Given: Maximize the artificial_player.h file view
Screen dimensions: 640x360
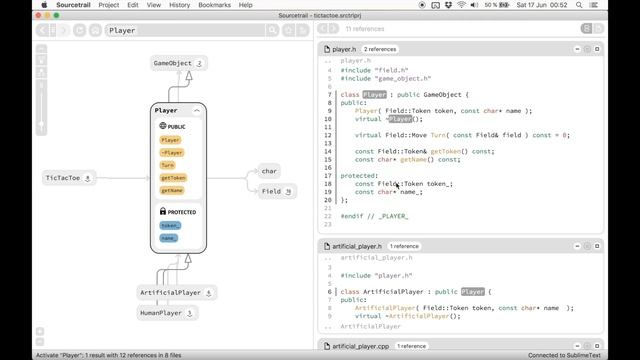Looking at the screenshot, I should 597,247.
